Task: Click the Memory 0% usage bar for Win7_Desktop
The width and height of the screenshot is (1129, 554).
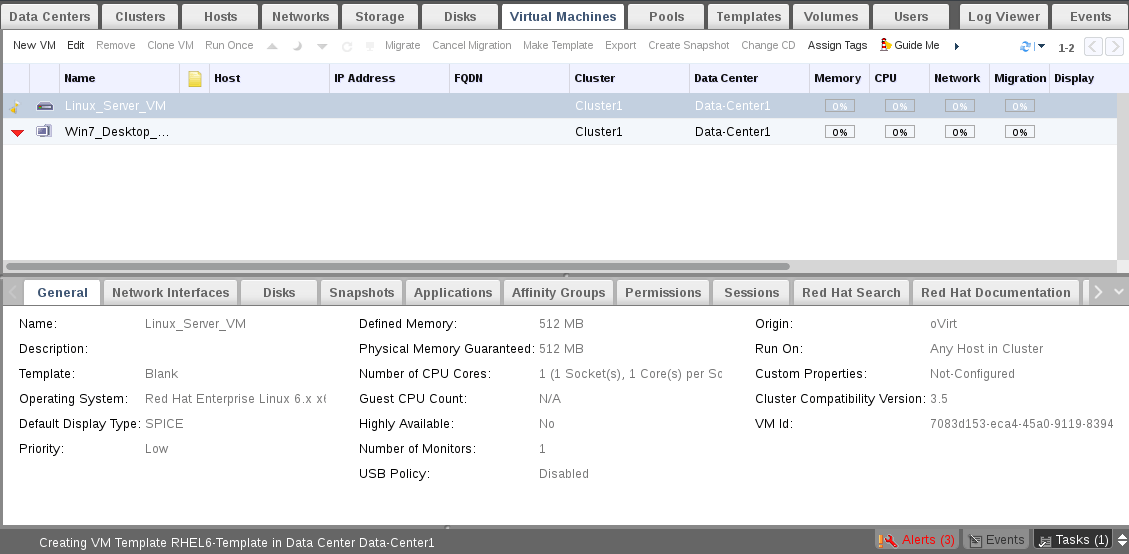Action: (839, 132)
